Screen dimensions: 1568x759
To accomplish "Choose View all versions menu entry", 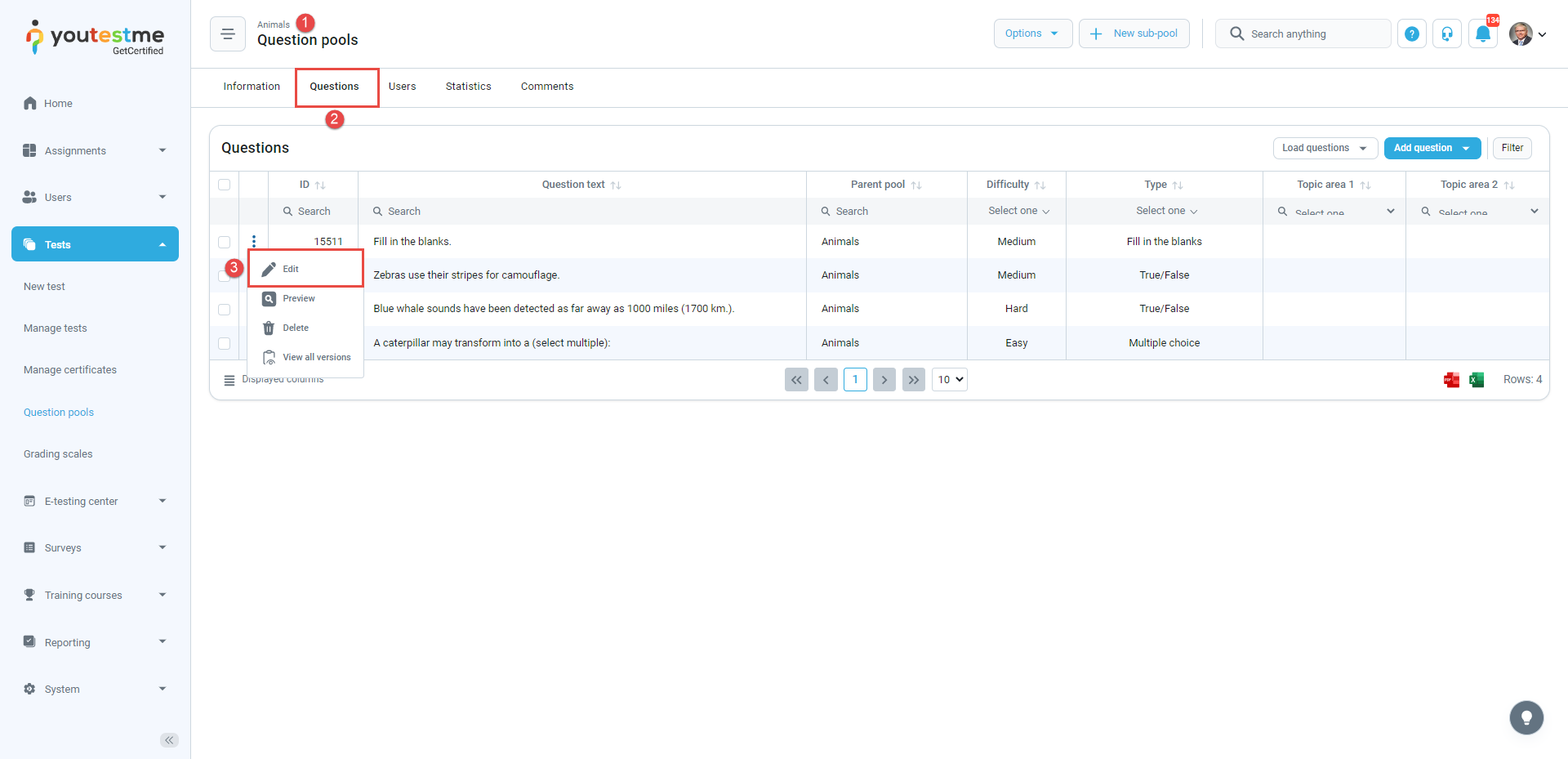I will (x=305, y=357).
